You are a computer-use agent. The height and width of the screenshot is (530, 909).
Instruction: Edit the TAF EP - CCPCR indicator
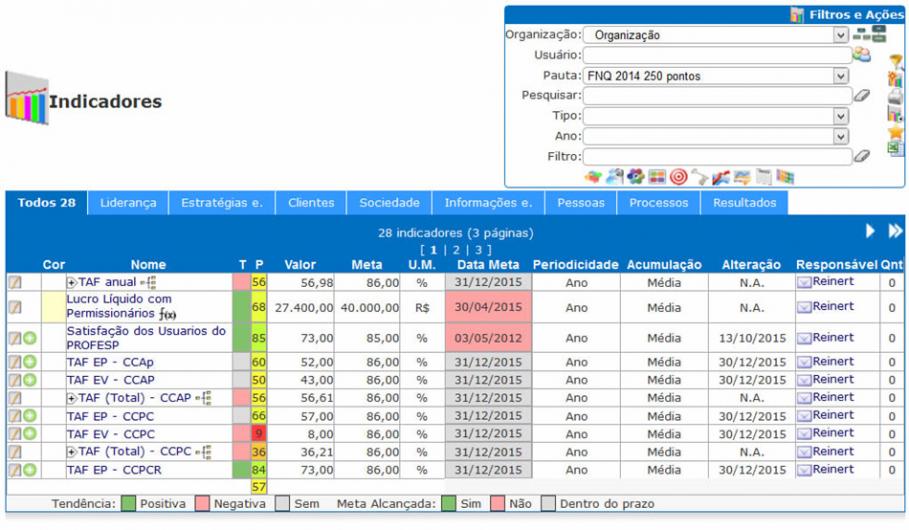tap(15, 470)
